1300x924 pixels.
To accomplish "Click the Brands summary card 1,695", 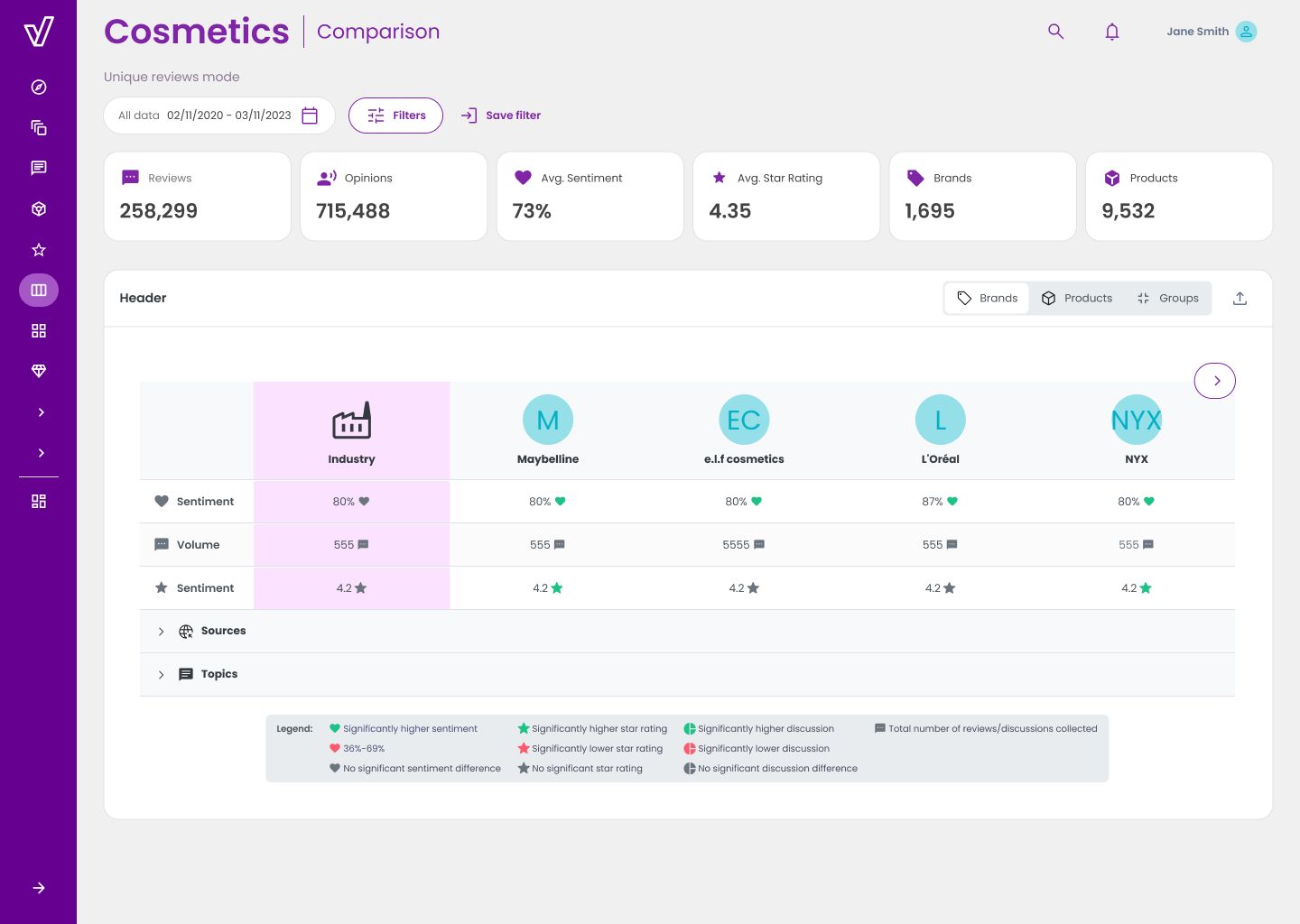I will point(983,196).
